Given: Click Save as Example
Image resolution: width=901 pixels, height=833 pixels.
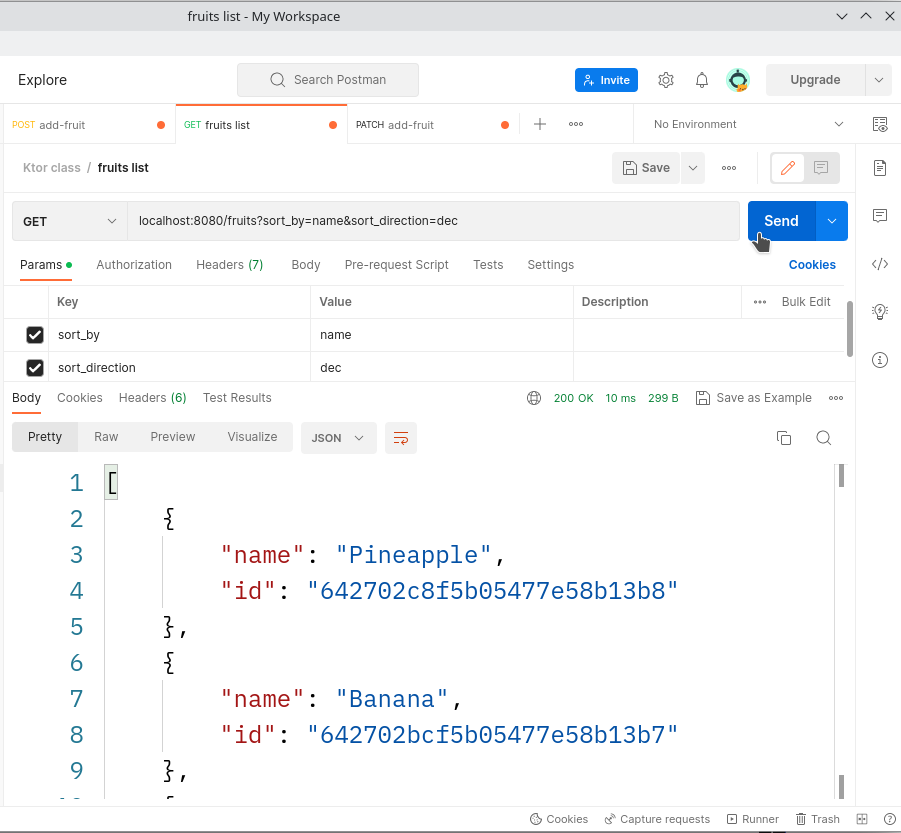Looking at the screenshot, I should pyautogui.click(x=754, y=398).
